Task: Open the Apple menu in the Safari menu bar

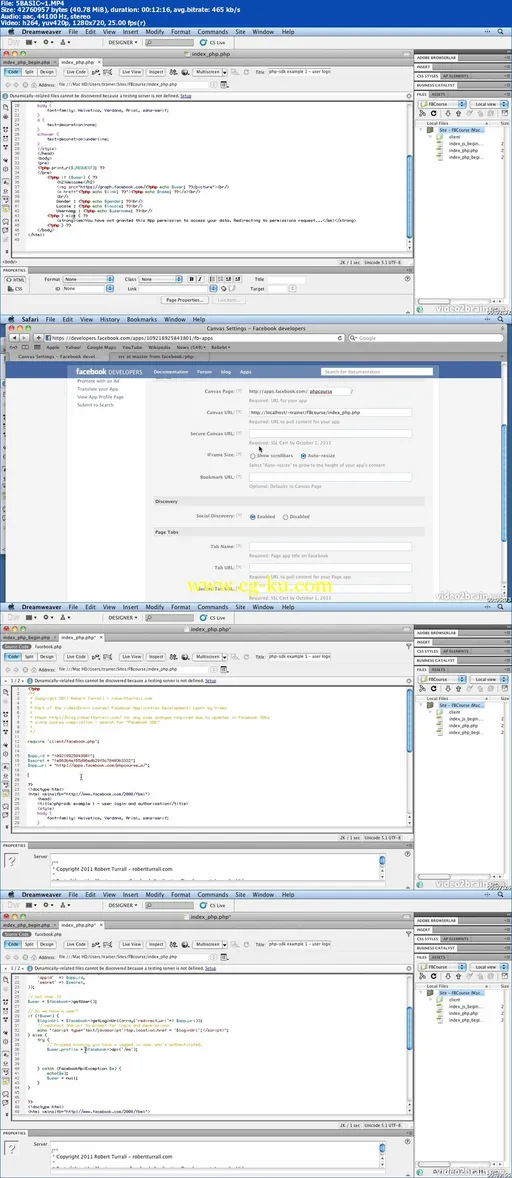Action: pyautogui.click(x=11, y=319)
